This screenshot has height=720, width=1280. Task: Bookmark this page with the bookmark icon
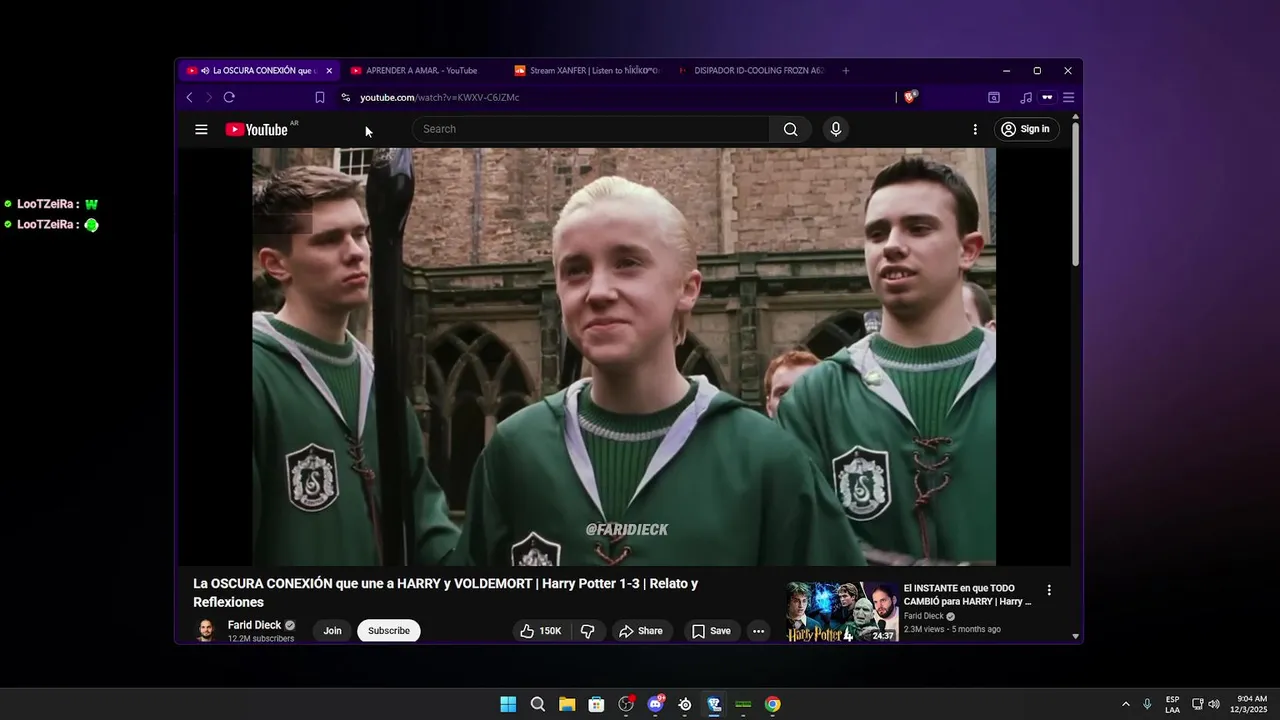tap(320, 97)
